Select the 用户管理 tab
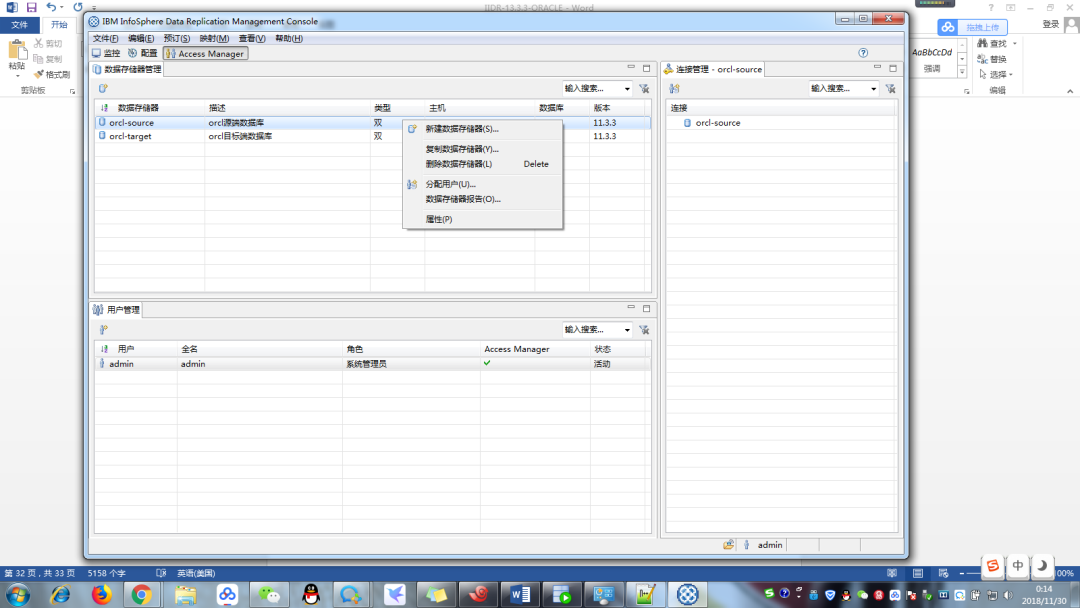1080x608 pixels. point(116,310)
